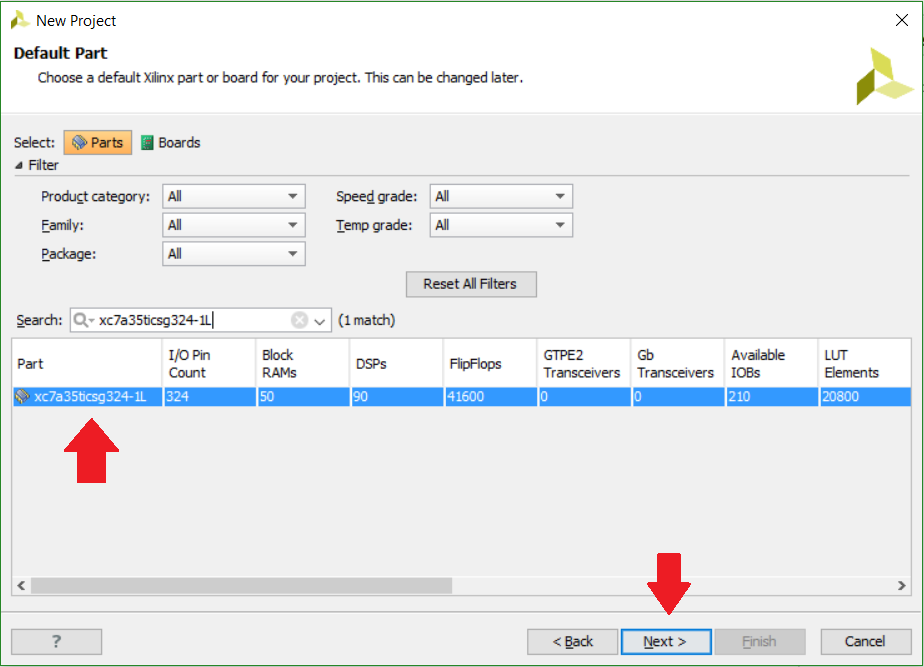Show search history dropdown arrow

(x=319, y=321)
